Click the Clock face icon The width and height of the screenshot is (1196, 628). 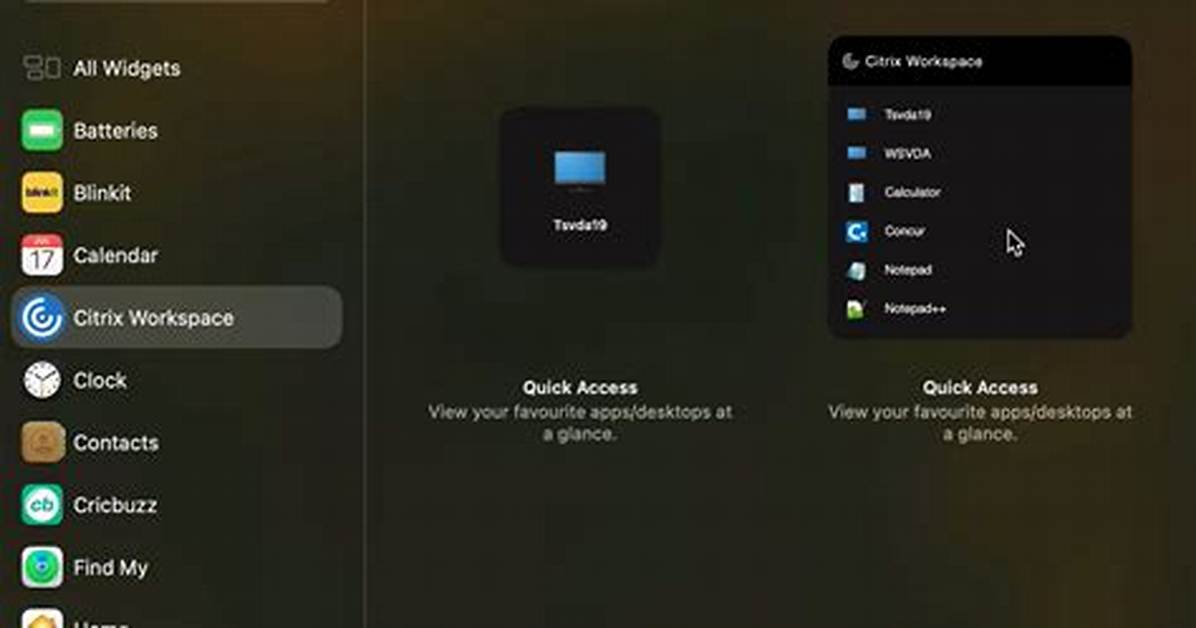tap(42, 380)
